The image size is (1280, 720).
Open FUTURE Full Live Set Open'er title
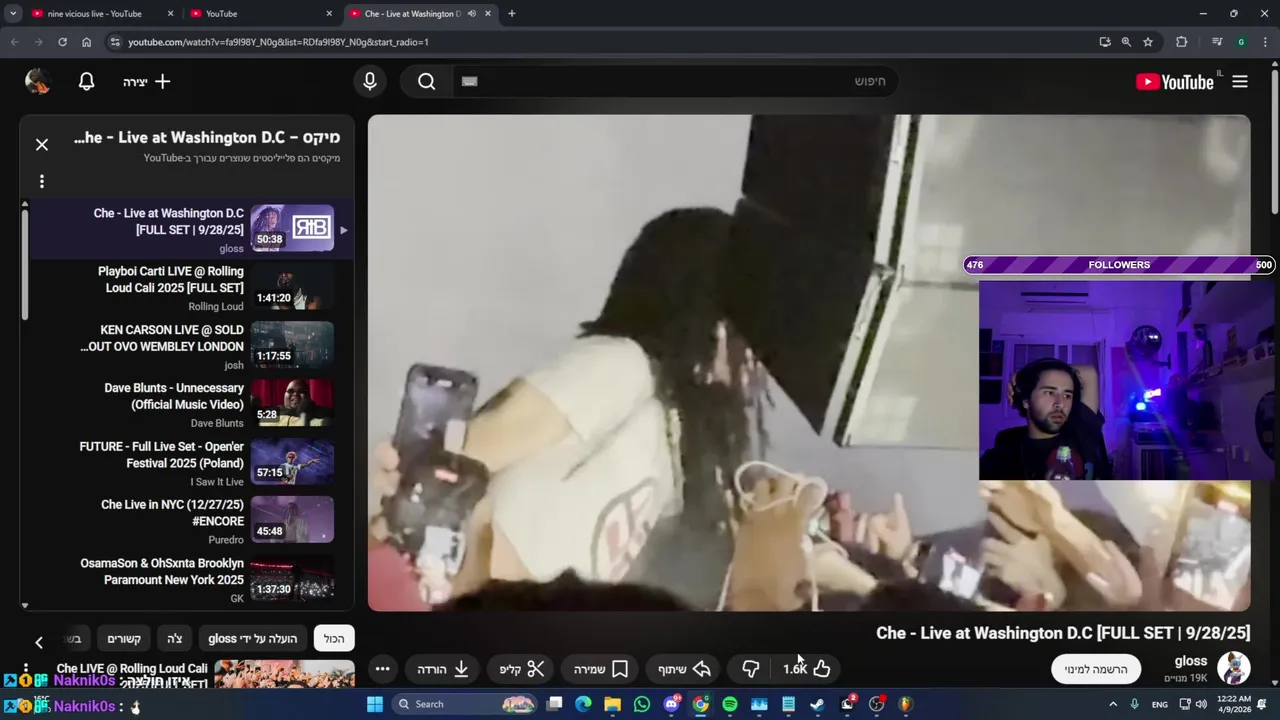(162, 455)
